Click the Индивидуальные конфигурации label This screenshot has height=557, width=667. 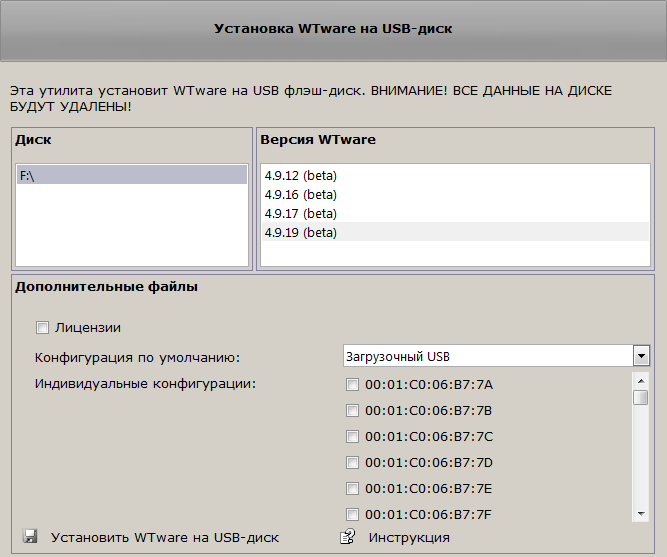145,384
